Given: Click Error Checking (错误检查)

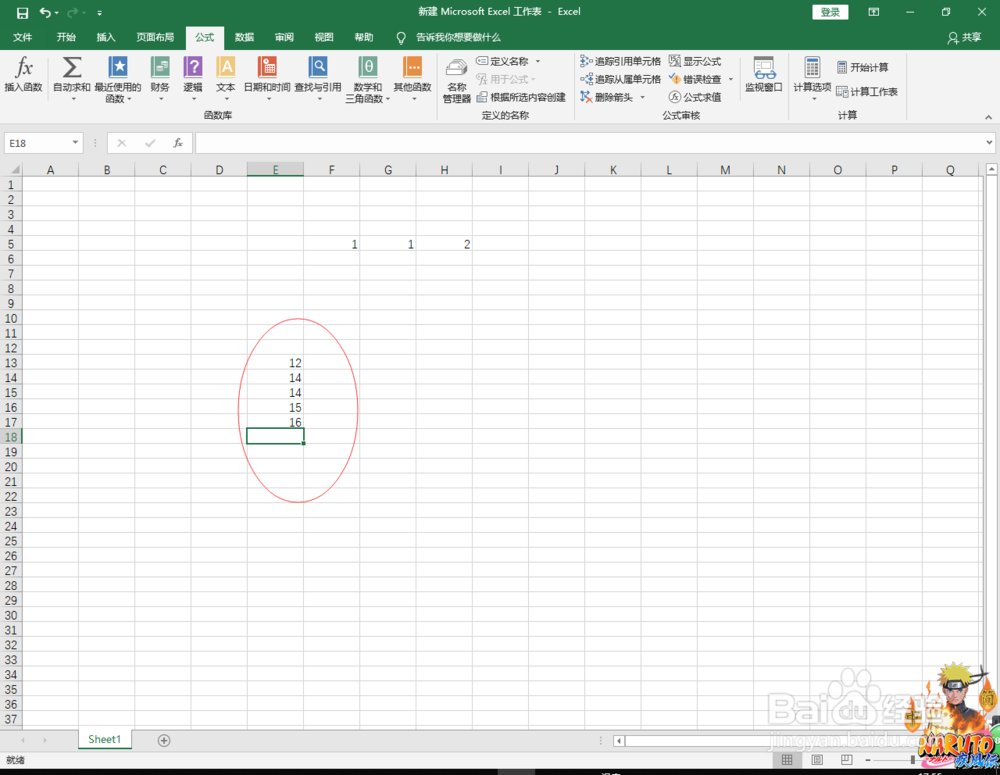Looking at the screenshot, I should click(x=695, y=79).
